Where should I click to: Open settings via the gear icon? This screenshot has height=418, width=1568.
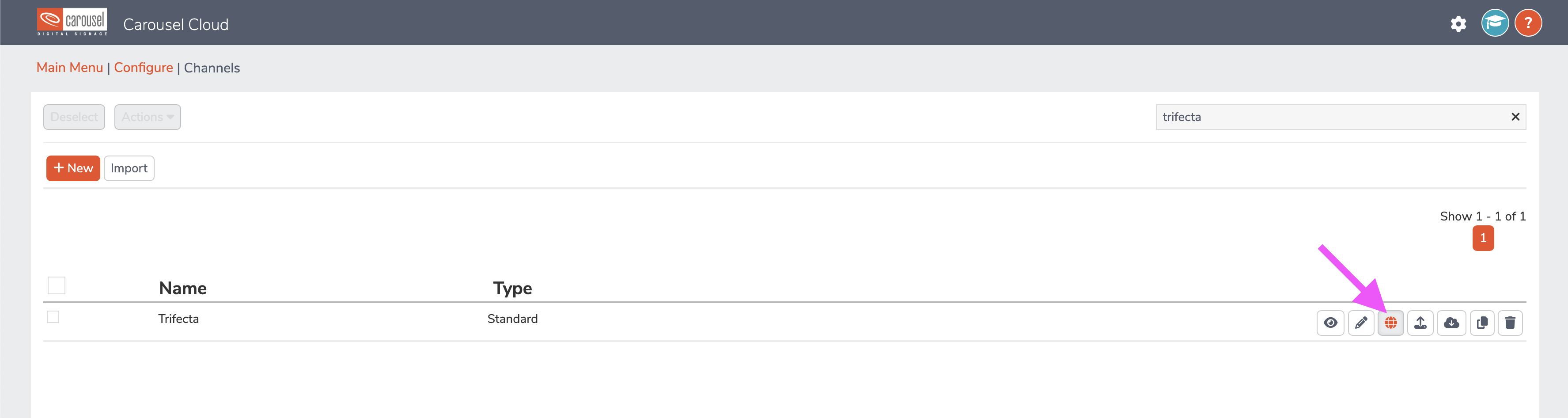point(1458,24)
